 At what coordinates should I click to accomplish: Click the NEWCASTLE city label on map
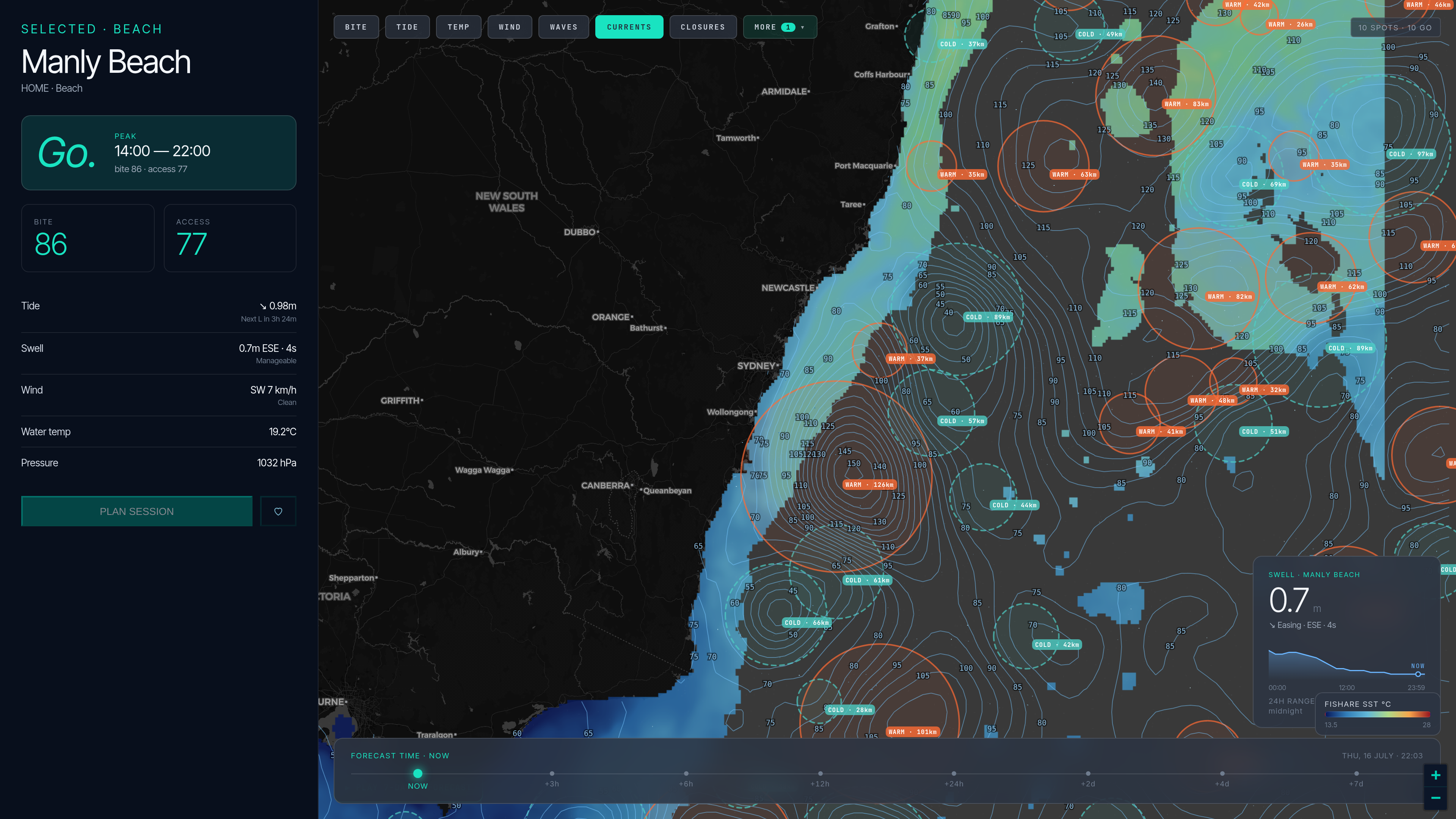[788, 288]
